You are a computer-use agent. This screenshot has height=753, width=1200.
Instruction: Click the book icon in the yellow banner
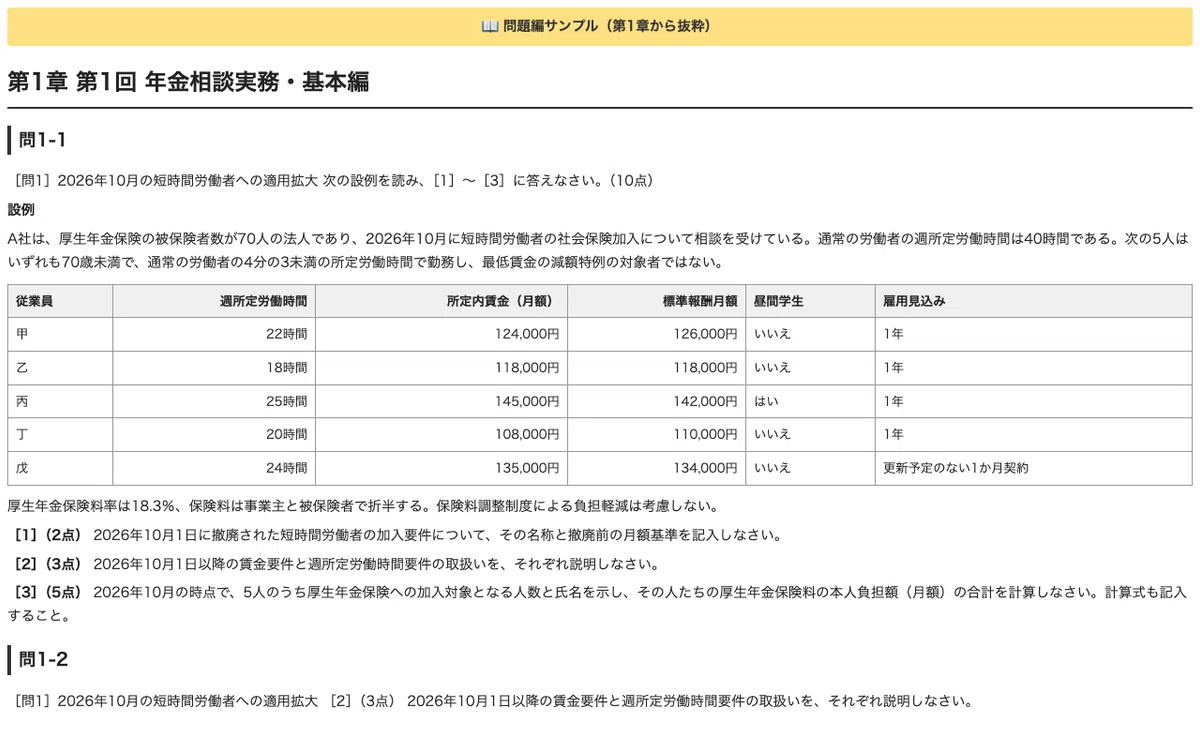pos(490,26)
